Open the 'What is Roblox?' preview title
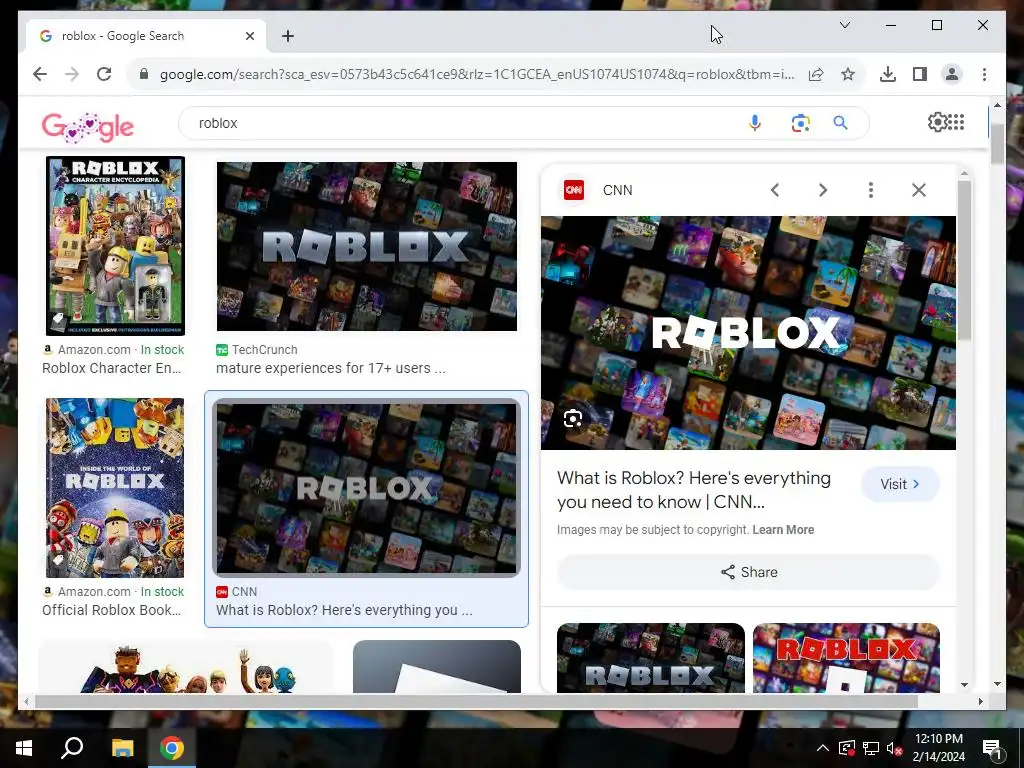This screenshot has width=1024, height=768. 694,490
